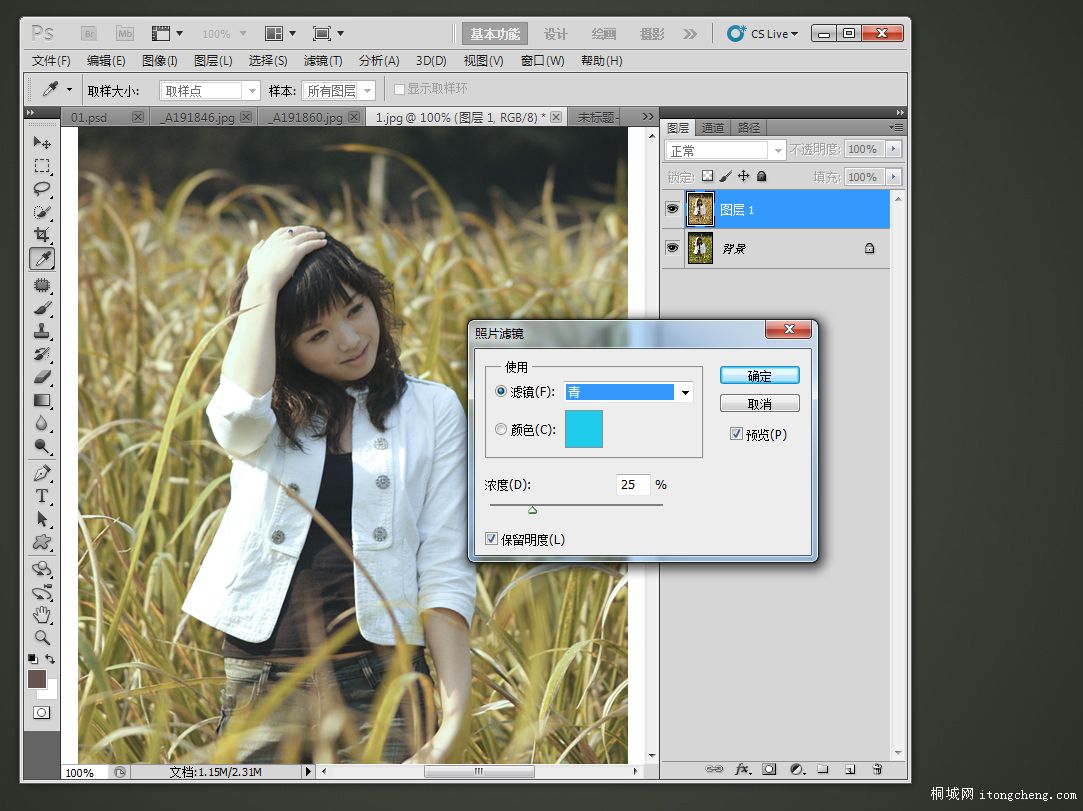The width and height of the screenshot is (1083, 811).
Task: Select the Lasso tool
Action: pyautogui.click(x=42, y=189)
